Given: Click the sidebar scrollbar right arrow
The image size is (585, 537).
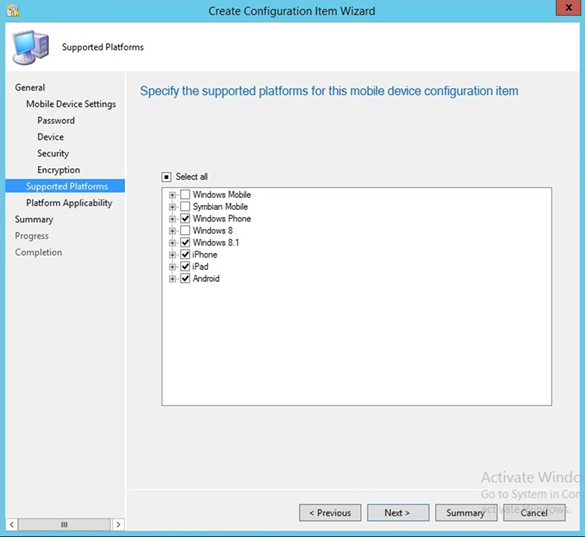Looking at the screenshot, I should coord(118,524).
